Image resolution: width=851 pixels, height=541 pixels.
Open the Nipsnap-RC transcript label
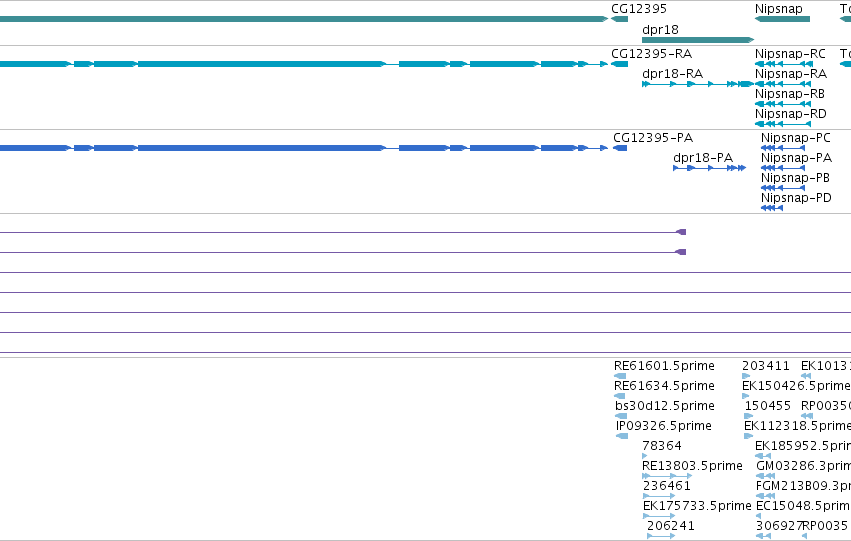click(790, 54)
